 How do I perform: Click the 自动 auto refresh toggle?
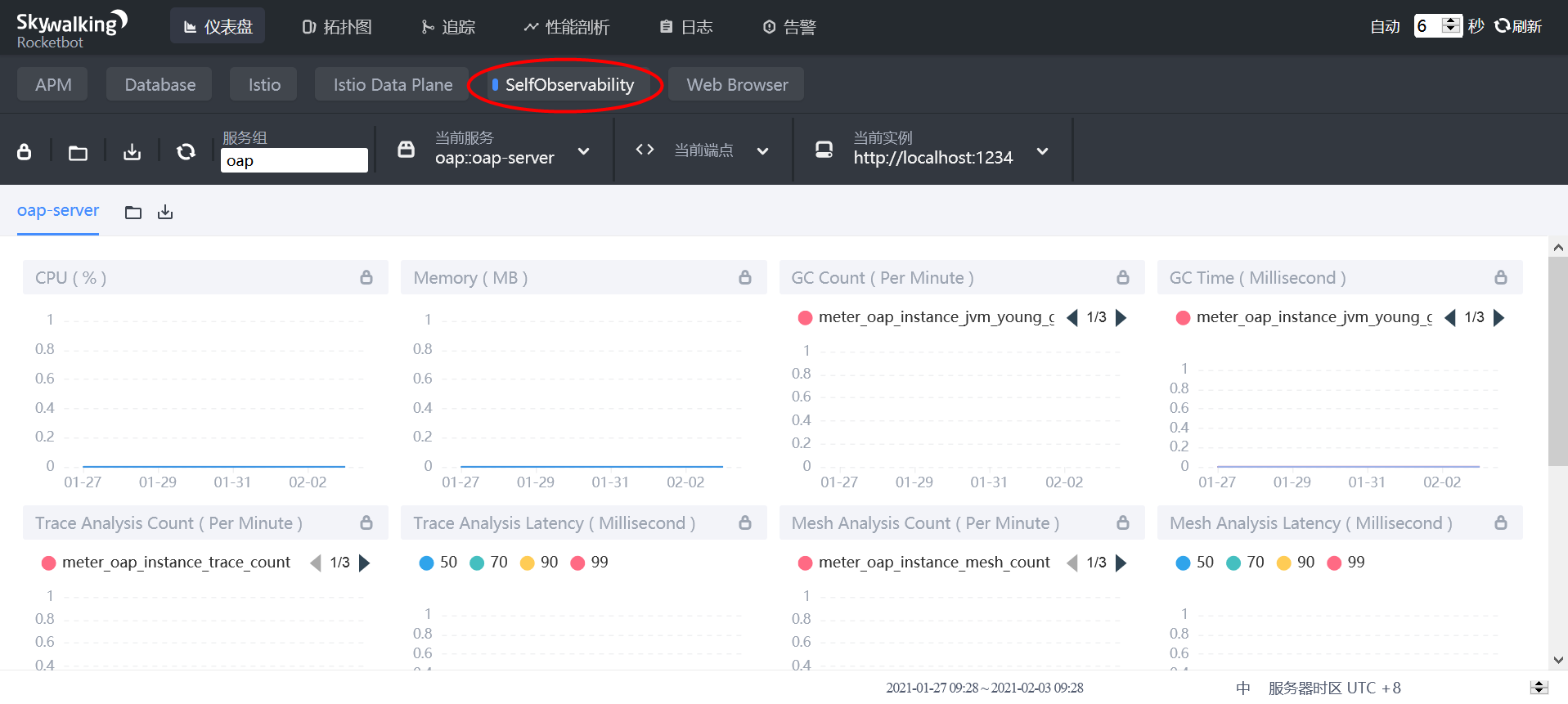(x=1385, y=27)
